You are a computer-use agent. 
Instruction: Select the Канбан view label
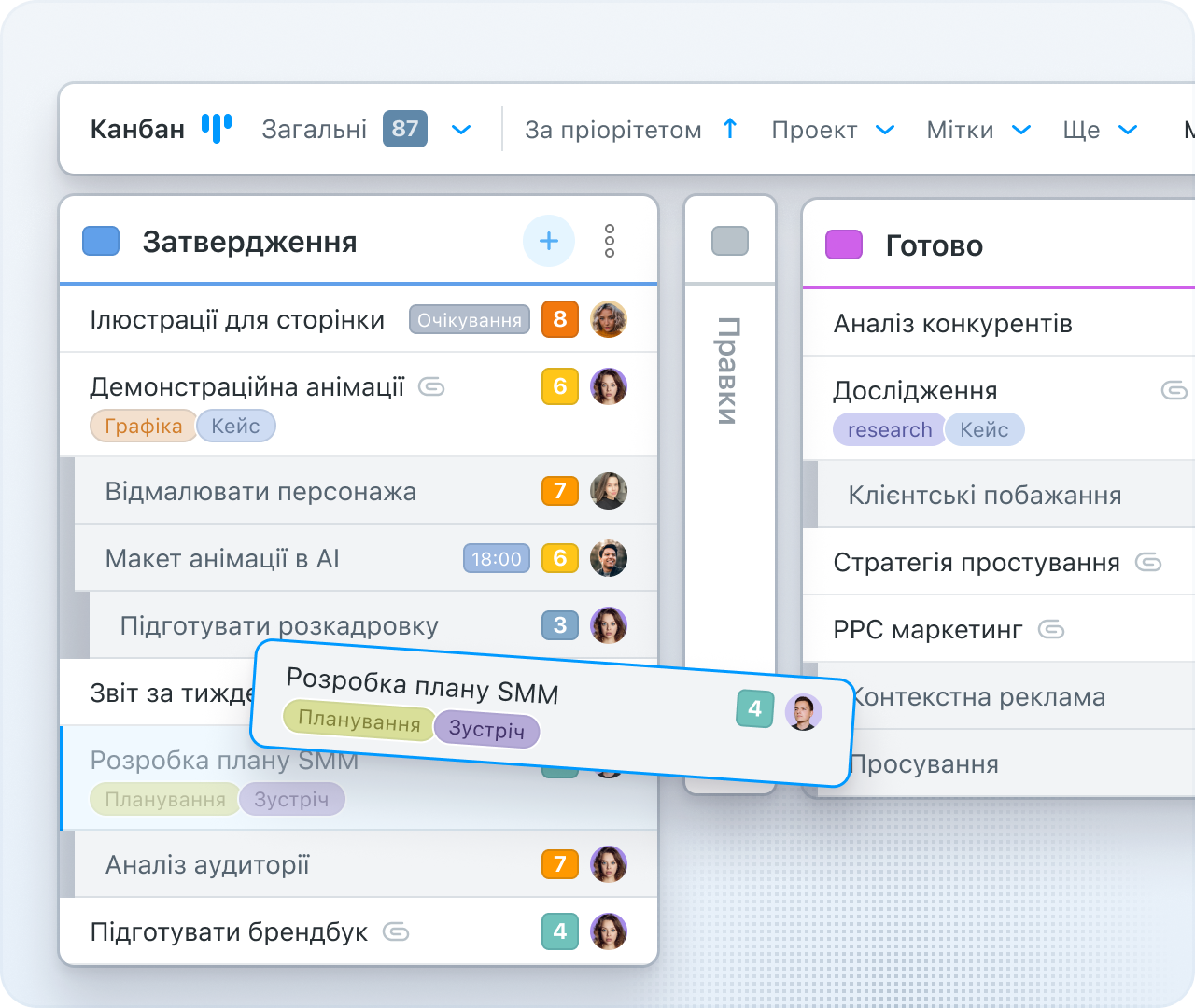click(136, 129)
